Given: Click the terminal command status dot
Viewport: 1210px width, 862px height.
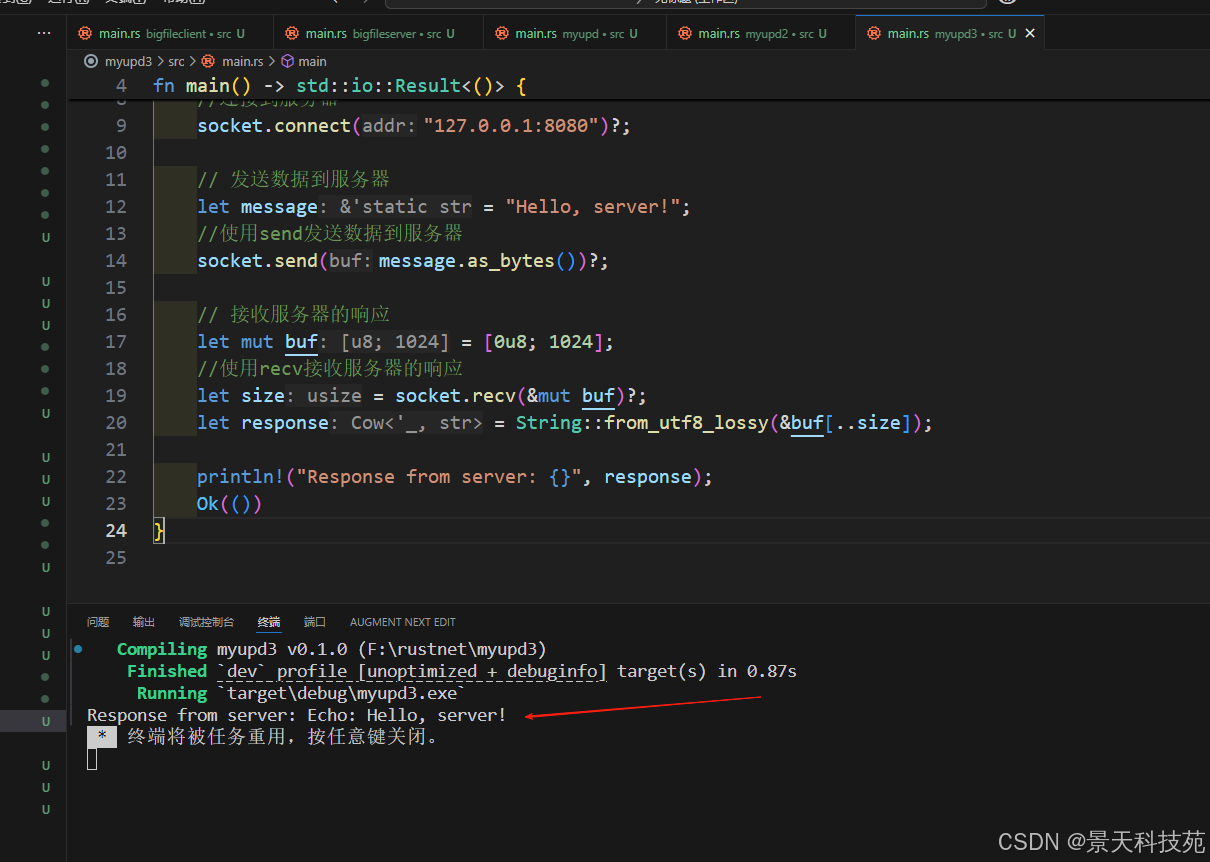Looking at the screenshot, I should (x=78, y=649).
